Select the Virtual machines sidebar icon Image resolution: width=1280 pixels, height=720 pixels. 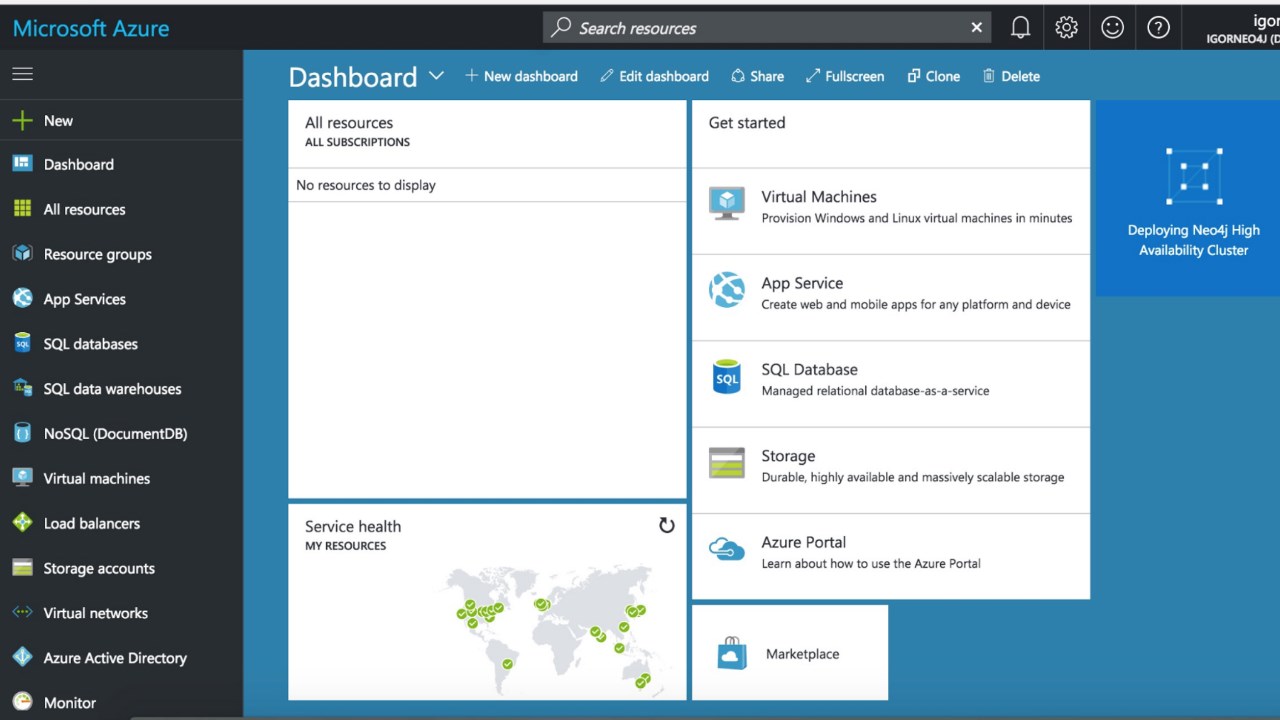click(22, 478)
